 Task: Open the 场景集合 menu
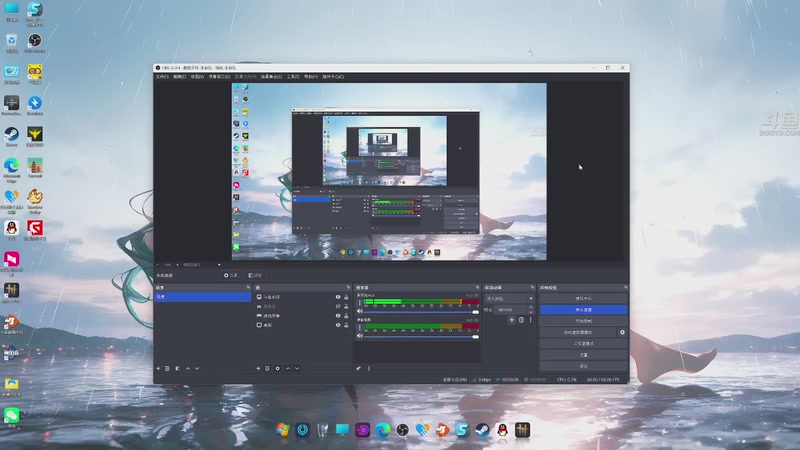(x=271, y=77)
